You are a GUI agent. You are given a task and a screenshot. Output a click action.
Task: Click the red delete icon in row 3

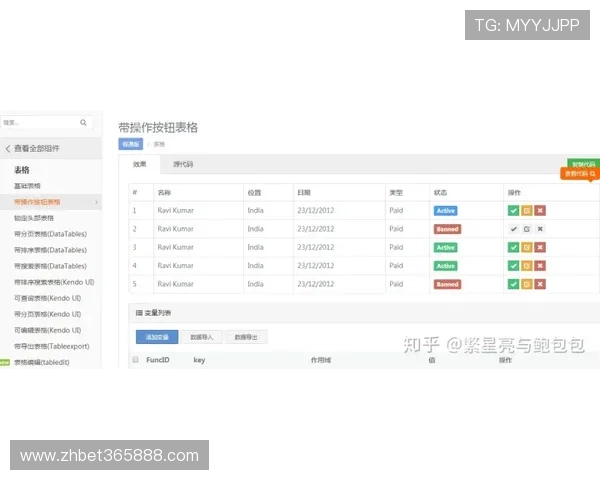click(x=540, y=247)
